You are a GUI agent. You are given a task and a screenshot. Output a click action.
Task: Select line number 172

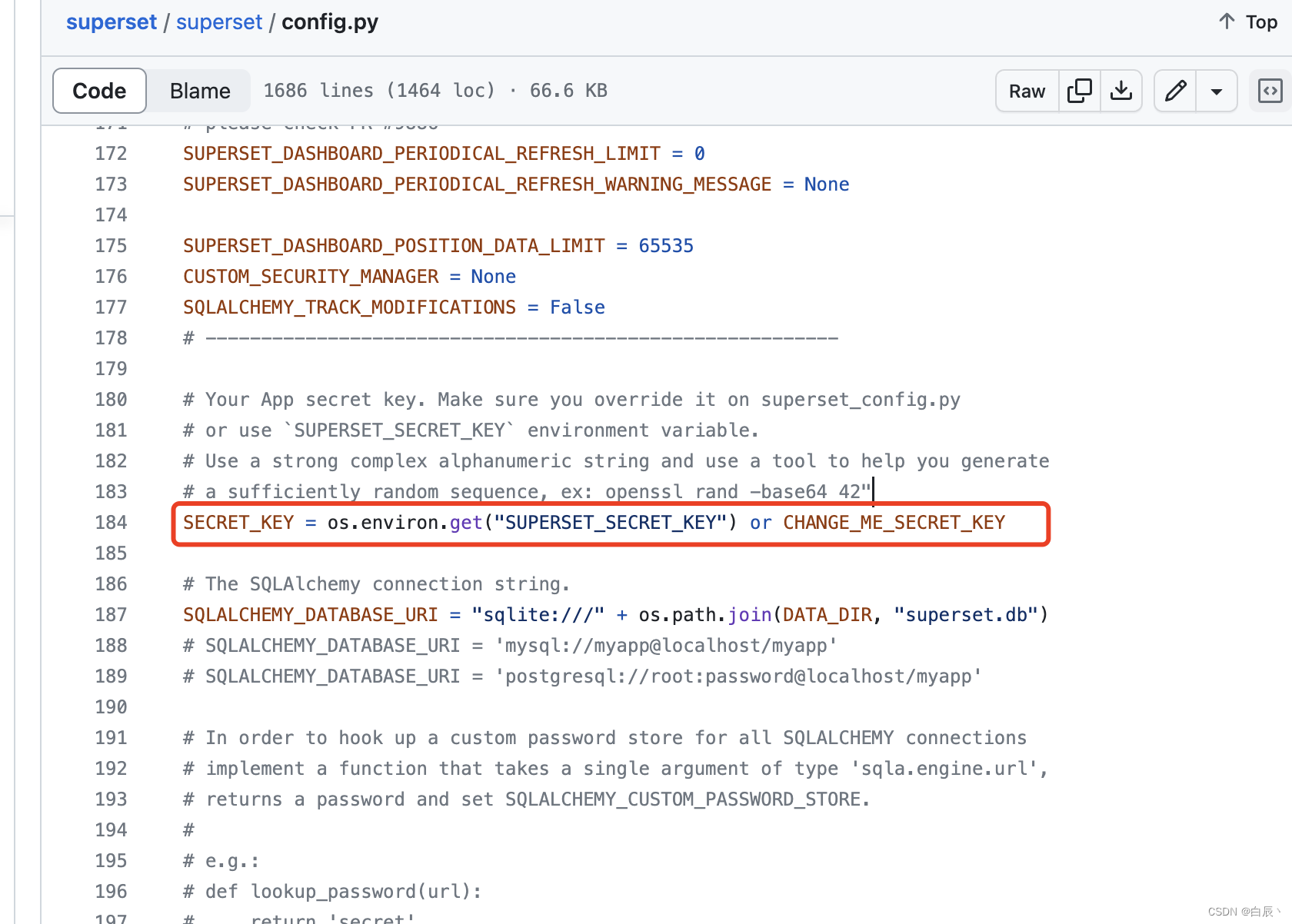coord(111,154)
